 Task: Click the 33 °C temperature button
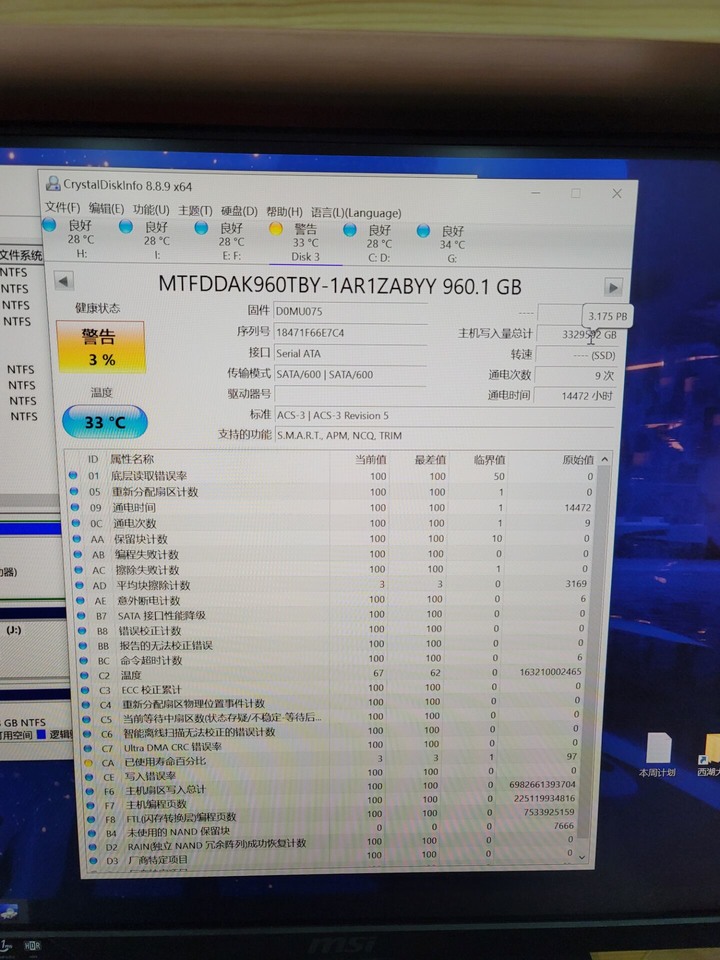point(105,422)
